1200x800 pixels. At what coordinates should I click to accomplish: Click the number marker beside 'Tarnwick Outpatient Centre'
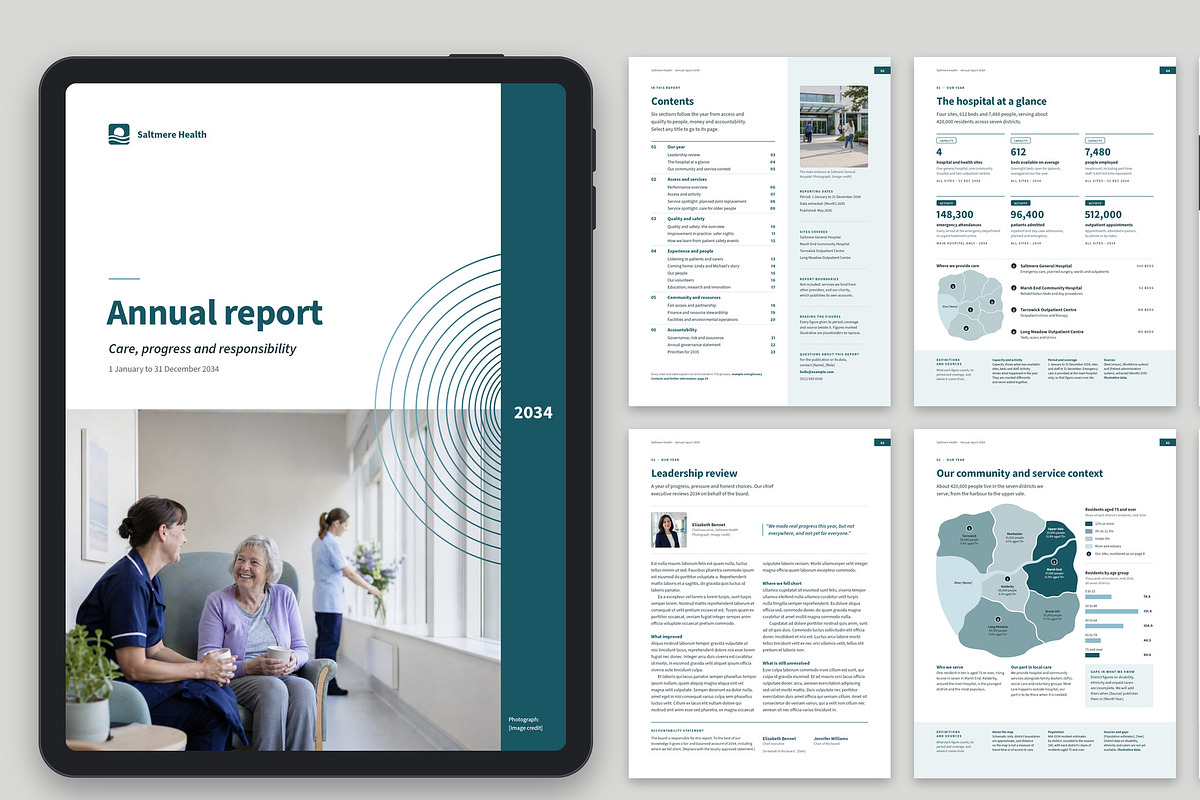pos(1014,310)
